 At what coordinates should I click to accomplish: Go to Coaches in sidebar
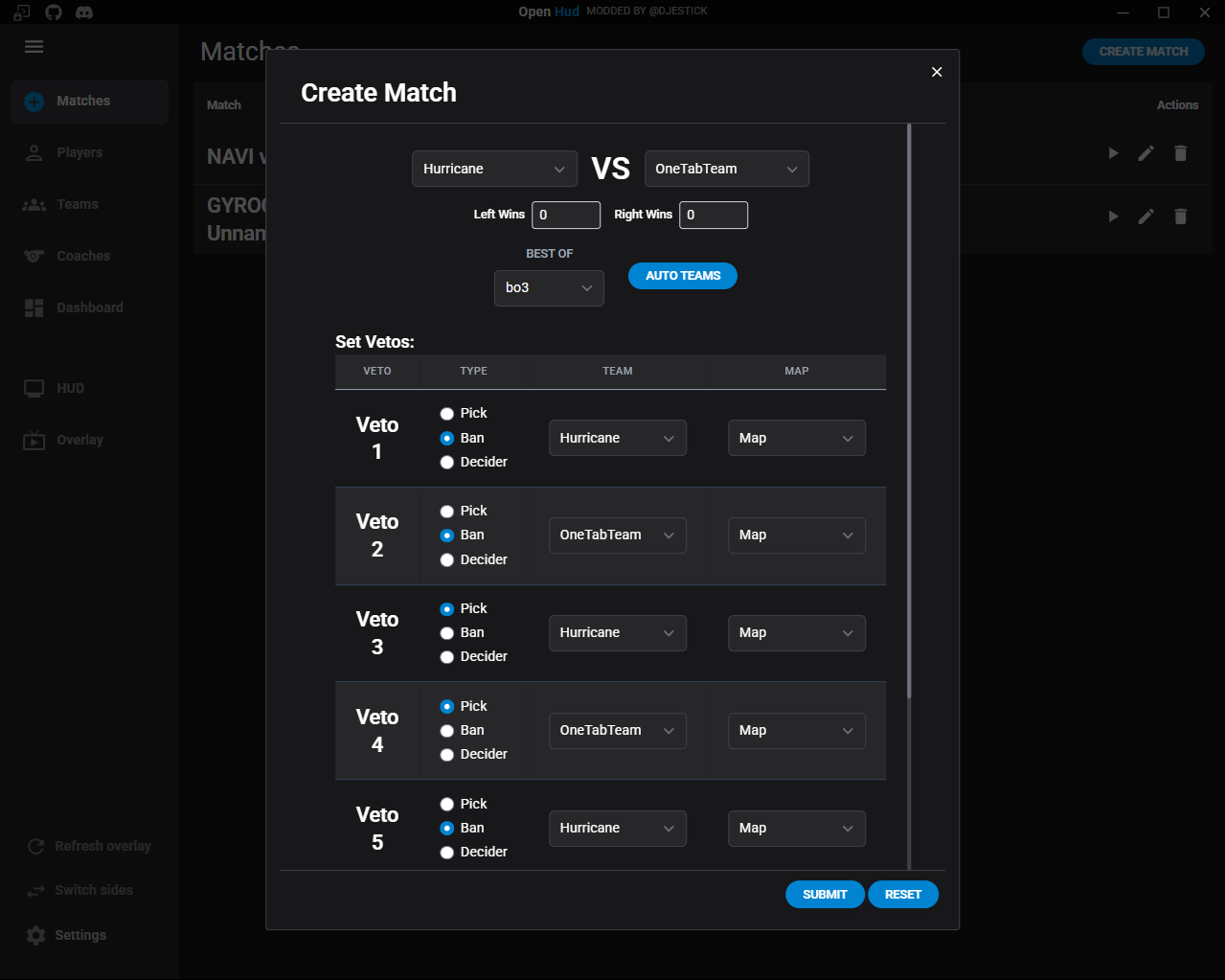(89, 257)
